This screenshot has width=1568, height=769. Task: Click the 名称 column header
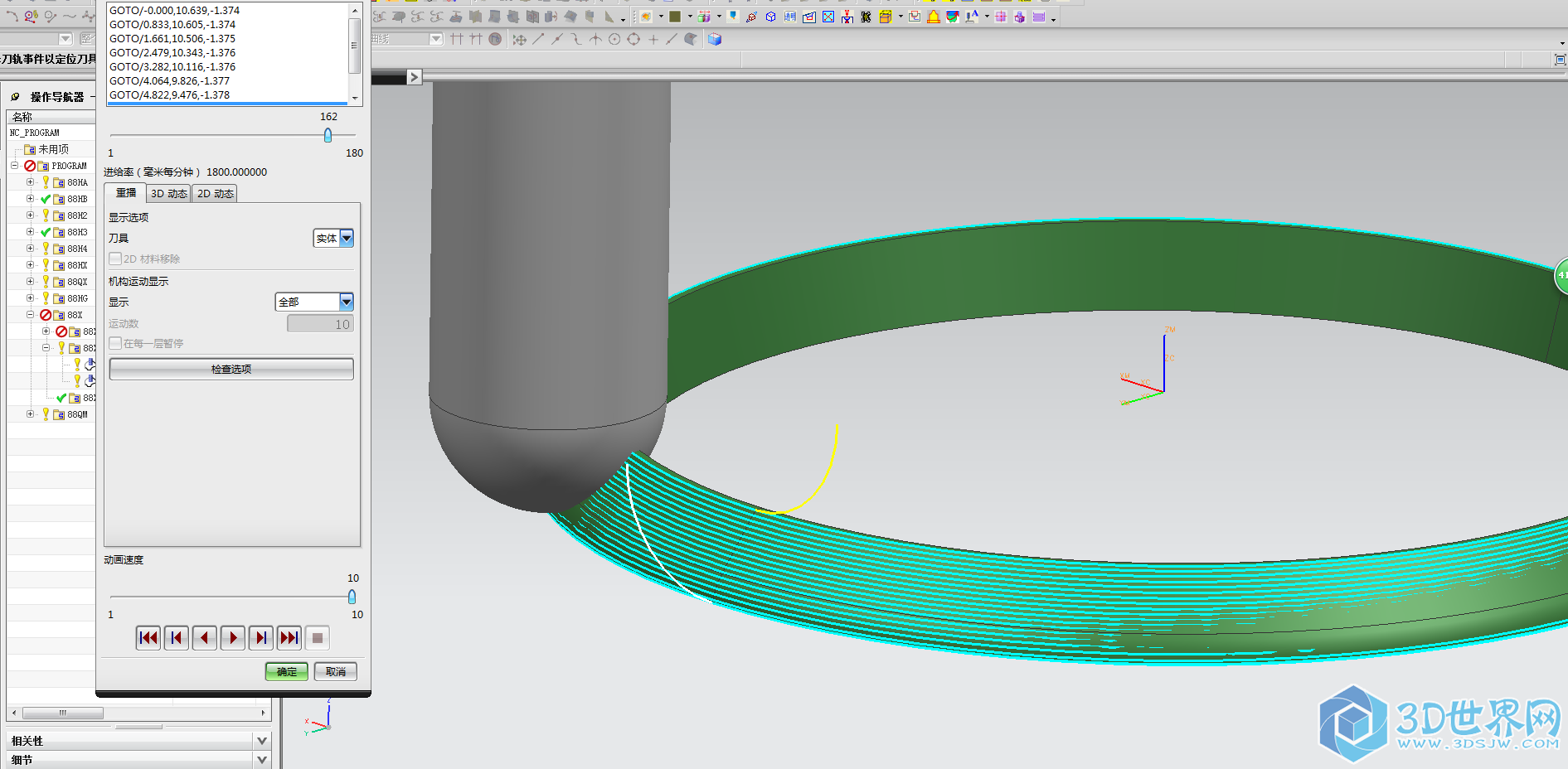pos(51,117)
